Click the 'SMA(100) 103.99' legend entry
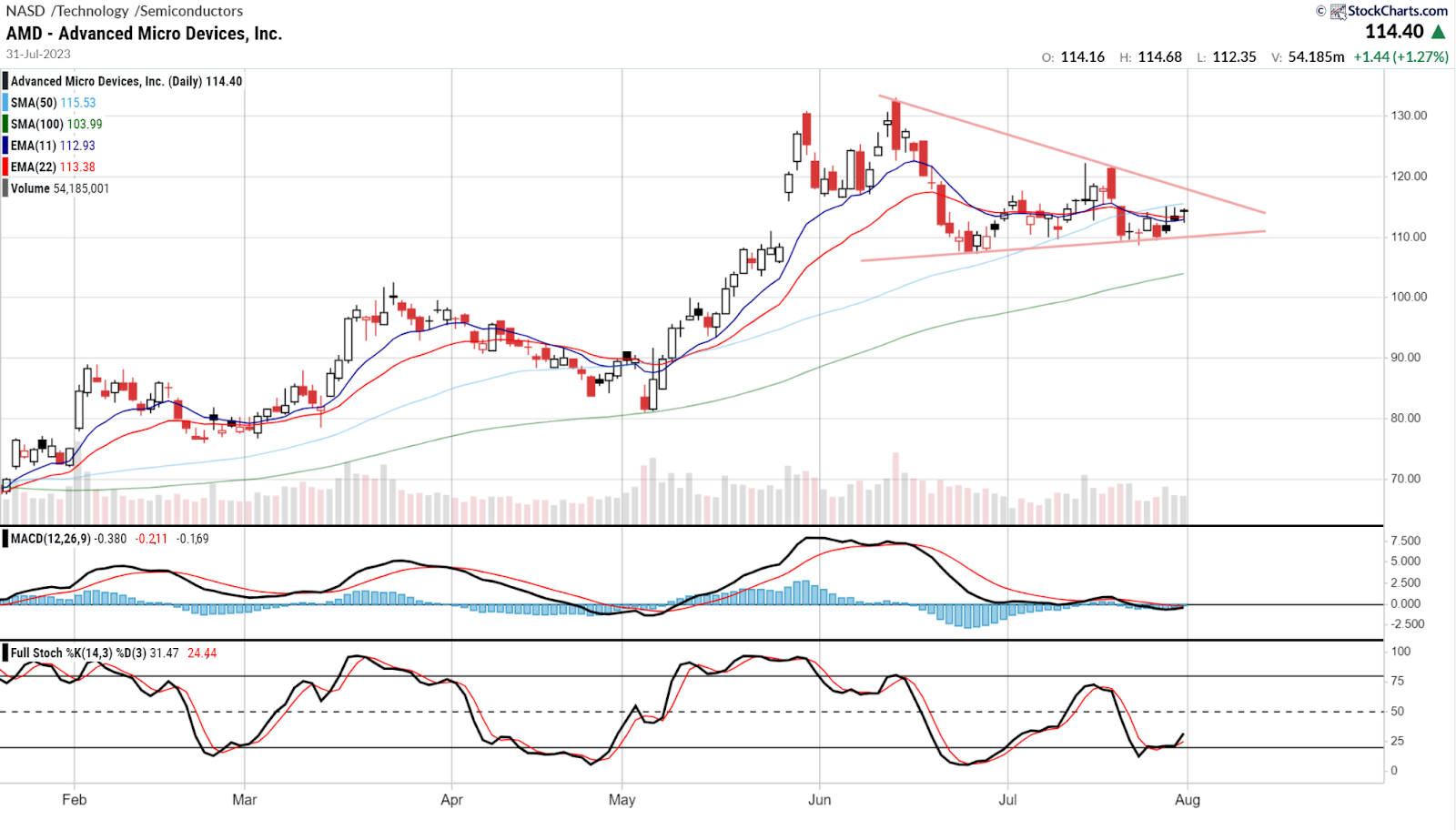 click(x=56, y=124)
